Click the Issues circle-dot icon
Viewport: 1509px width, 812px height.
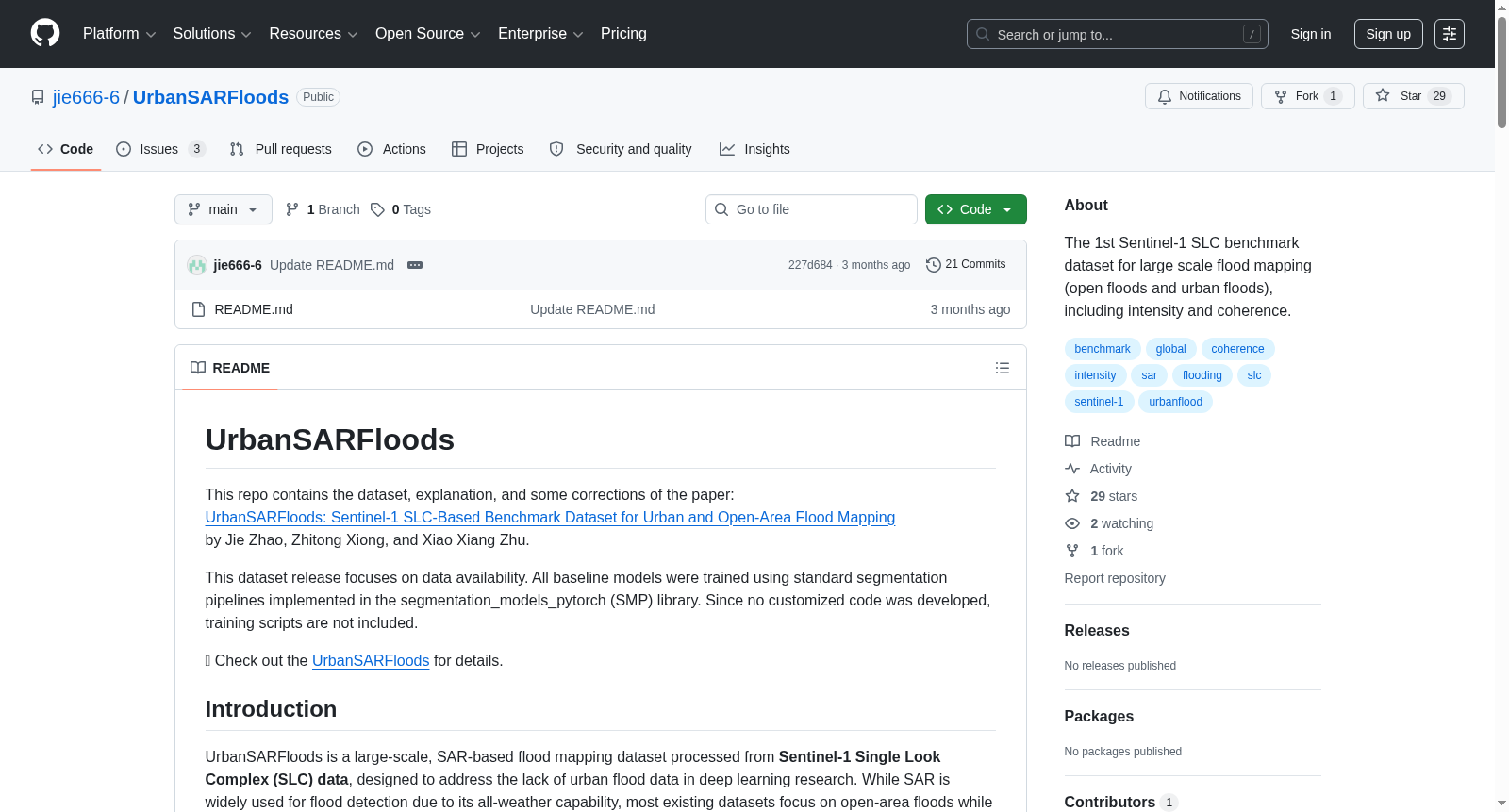click(124, 149)
